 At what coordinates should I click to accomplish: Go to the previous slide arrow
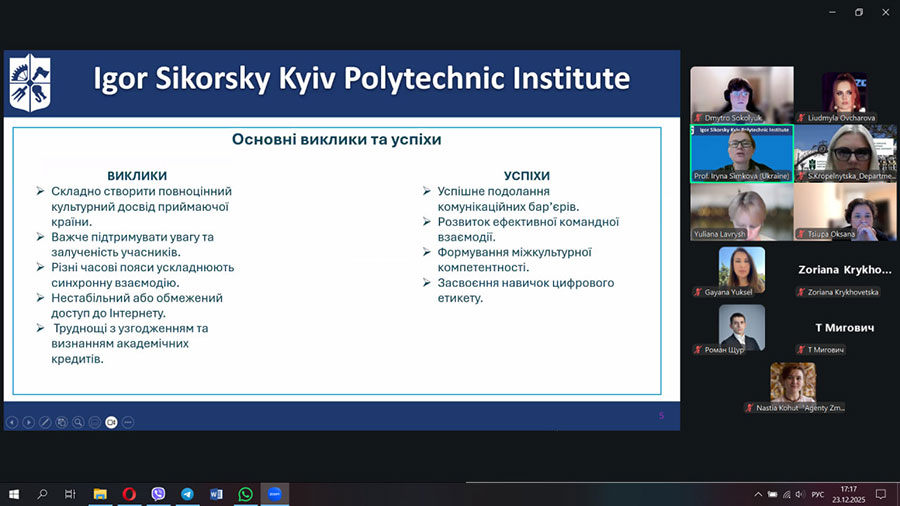pyautogui.click(x=11, y=422)
